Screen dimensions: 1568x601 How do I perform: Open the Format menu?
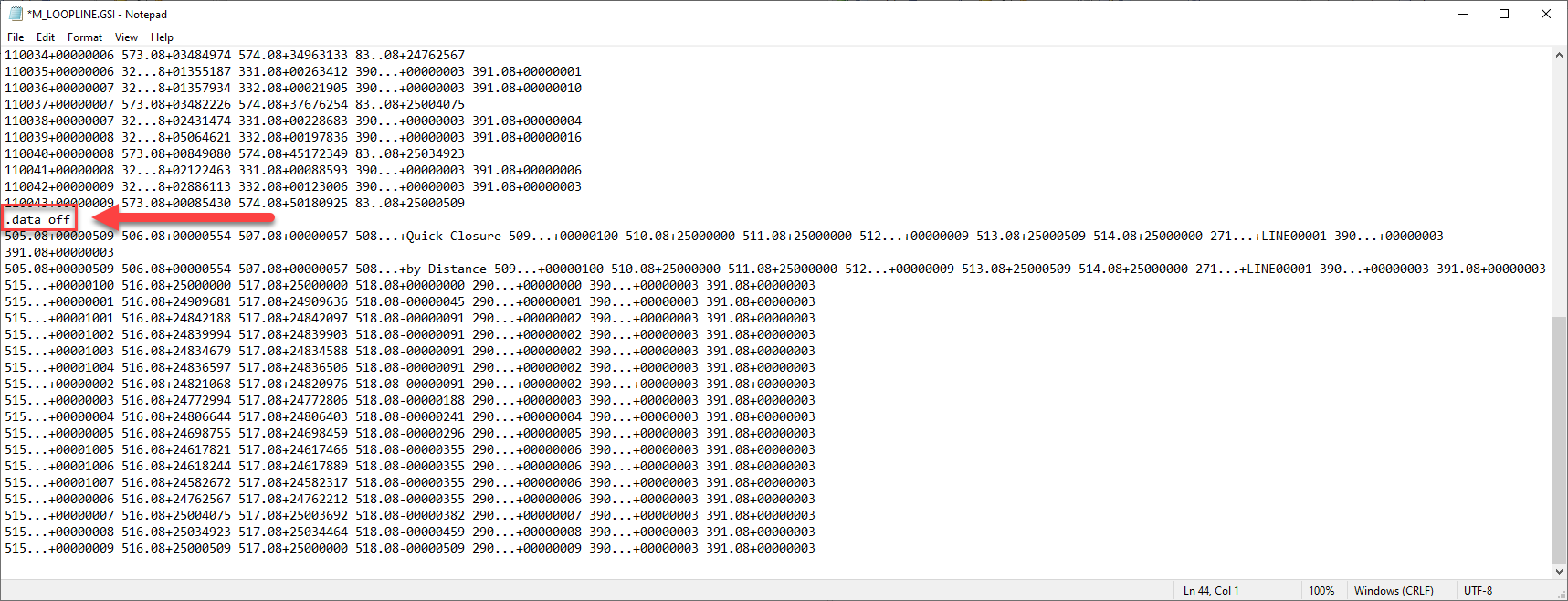[85, 37]
